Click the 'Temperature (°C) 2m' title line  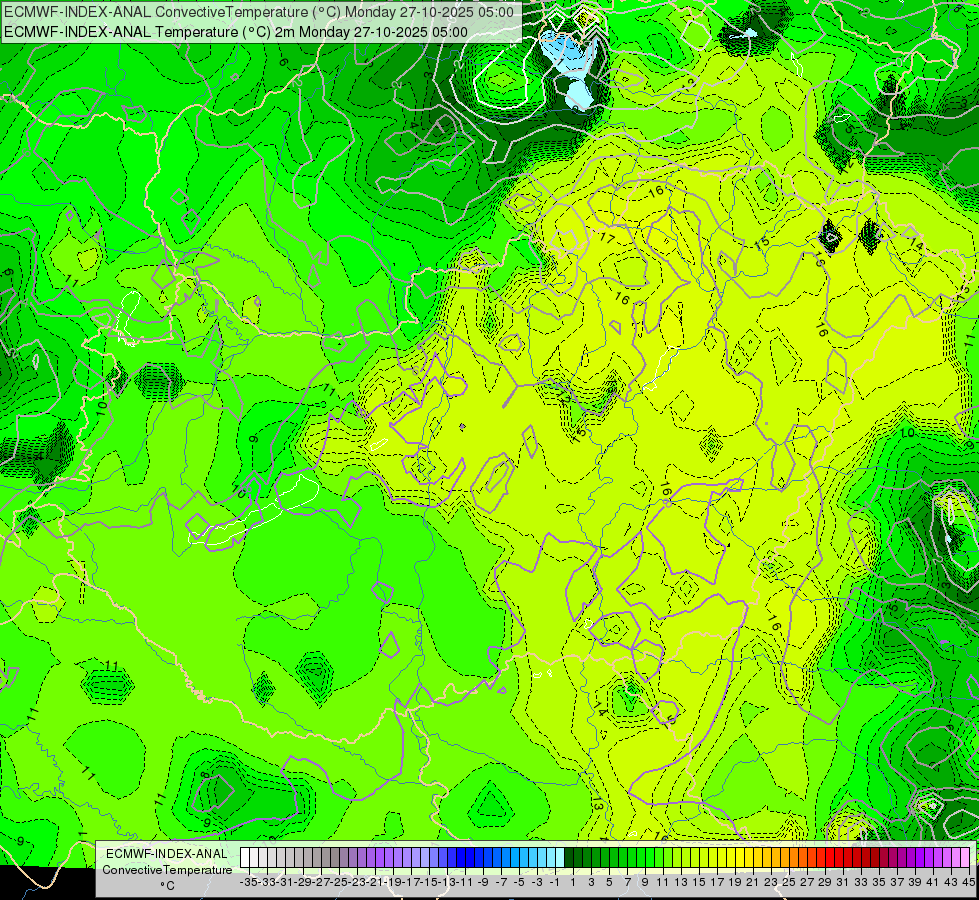pyautogui.click(x=236, y=32)
